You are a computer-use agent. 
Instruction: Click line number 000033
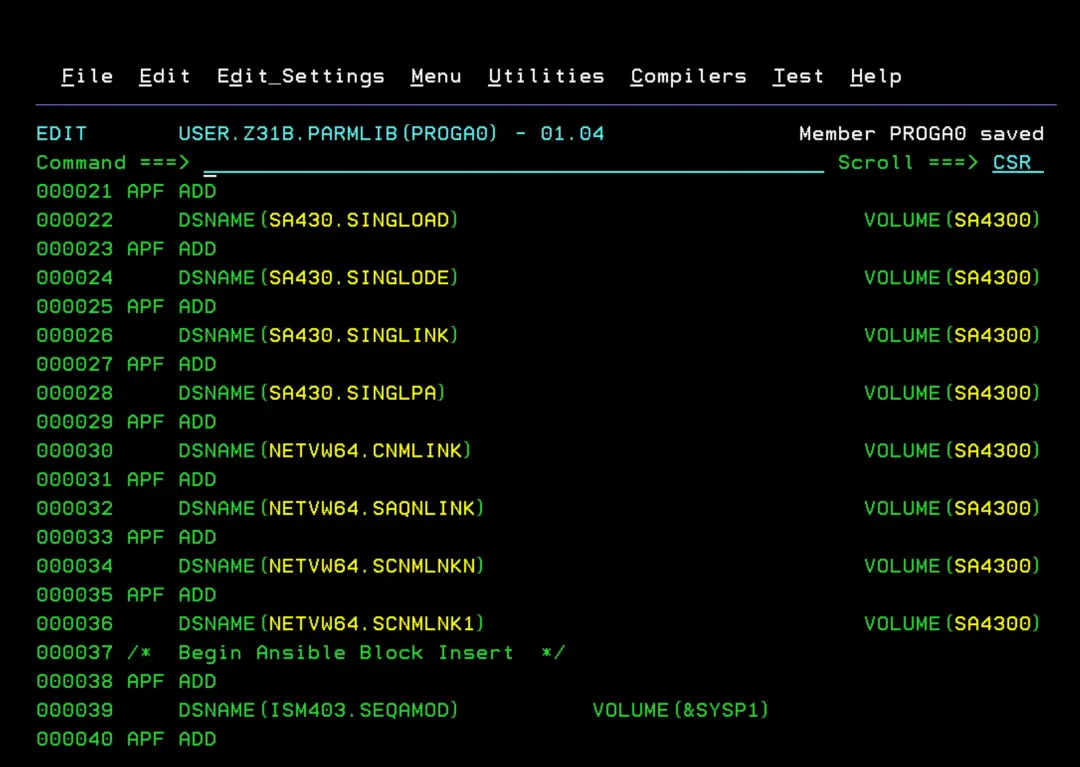tap(74, 537)
